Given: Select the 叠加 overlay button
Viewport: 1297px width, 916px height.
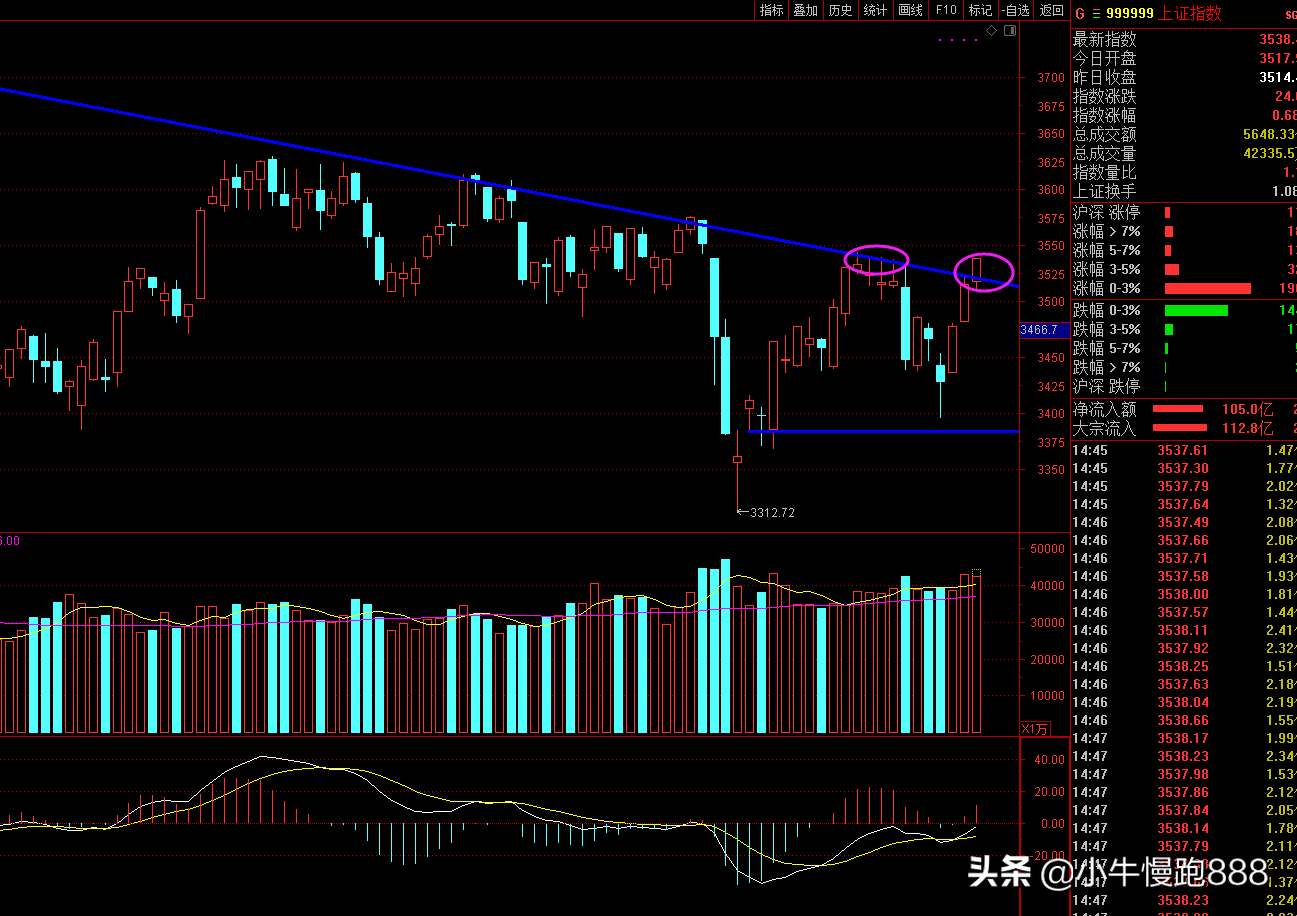Looking at the screenshot, I should point(805,10).
